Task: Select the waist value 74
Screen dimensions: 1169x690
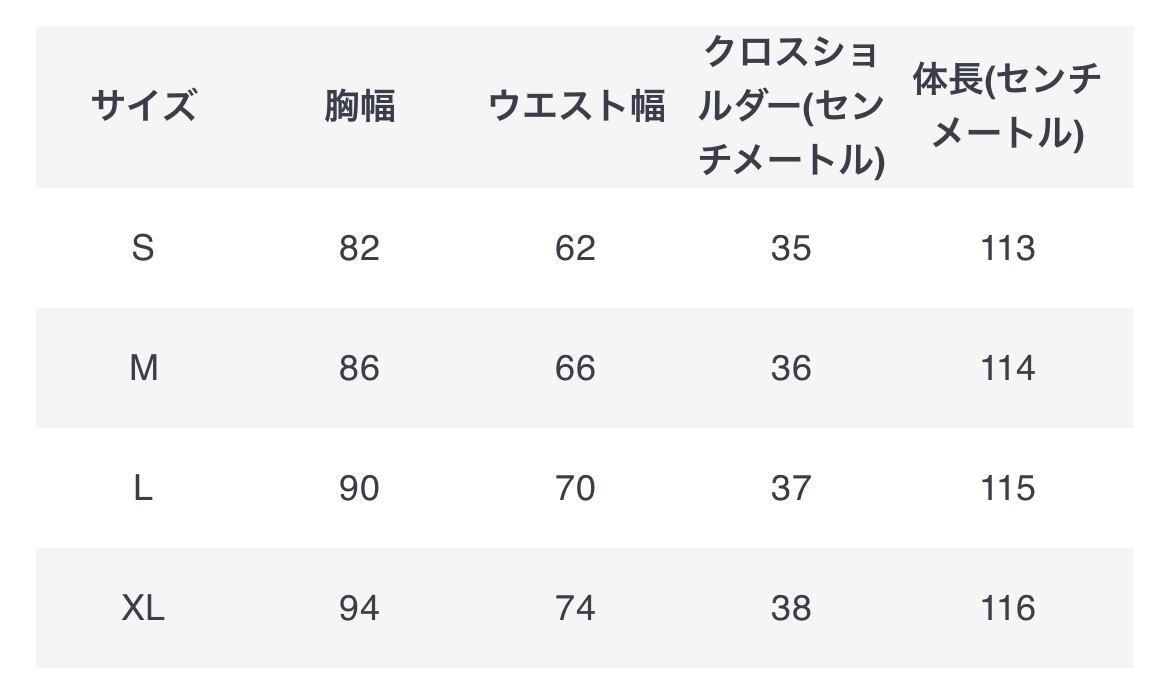Action: (575, 608)
